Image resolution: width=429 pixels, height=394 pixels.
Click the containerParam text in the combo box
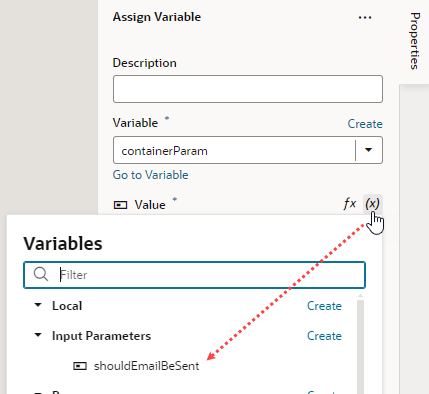click(164, 151)
